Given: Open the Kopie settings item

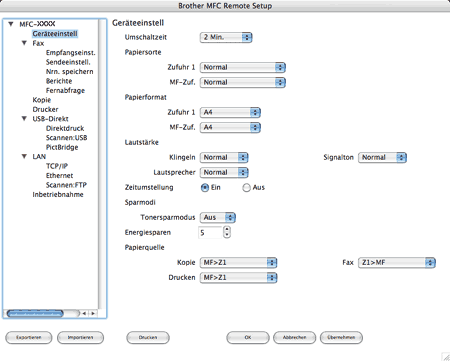Looking at the screenshot, I should point(42,100).
